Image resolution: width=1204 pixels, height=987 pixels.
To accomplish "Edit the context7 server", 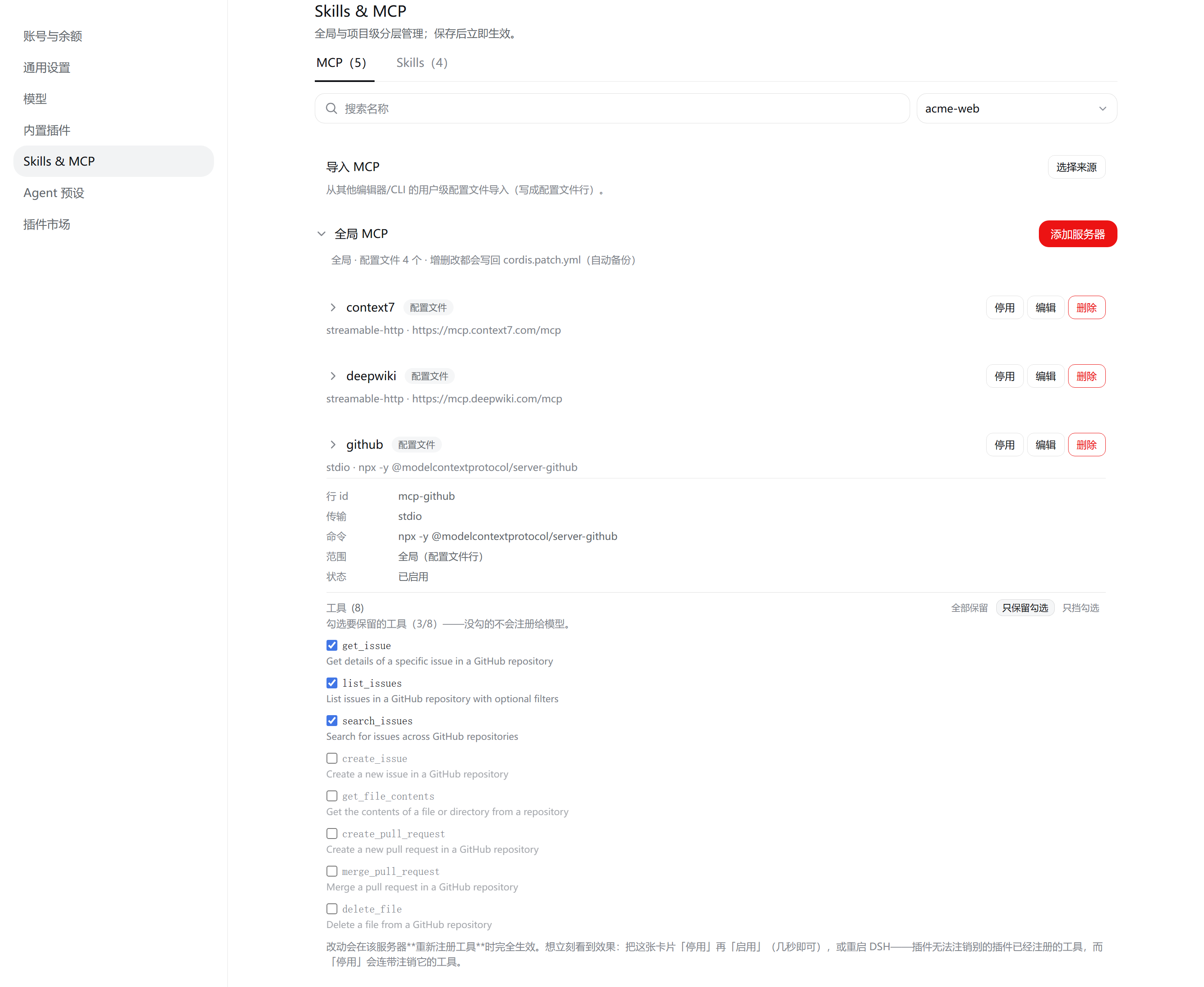I will point(1045,307).
